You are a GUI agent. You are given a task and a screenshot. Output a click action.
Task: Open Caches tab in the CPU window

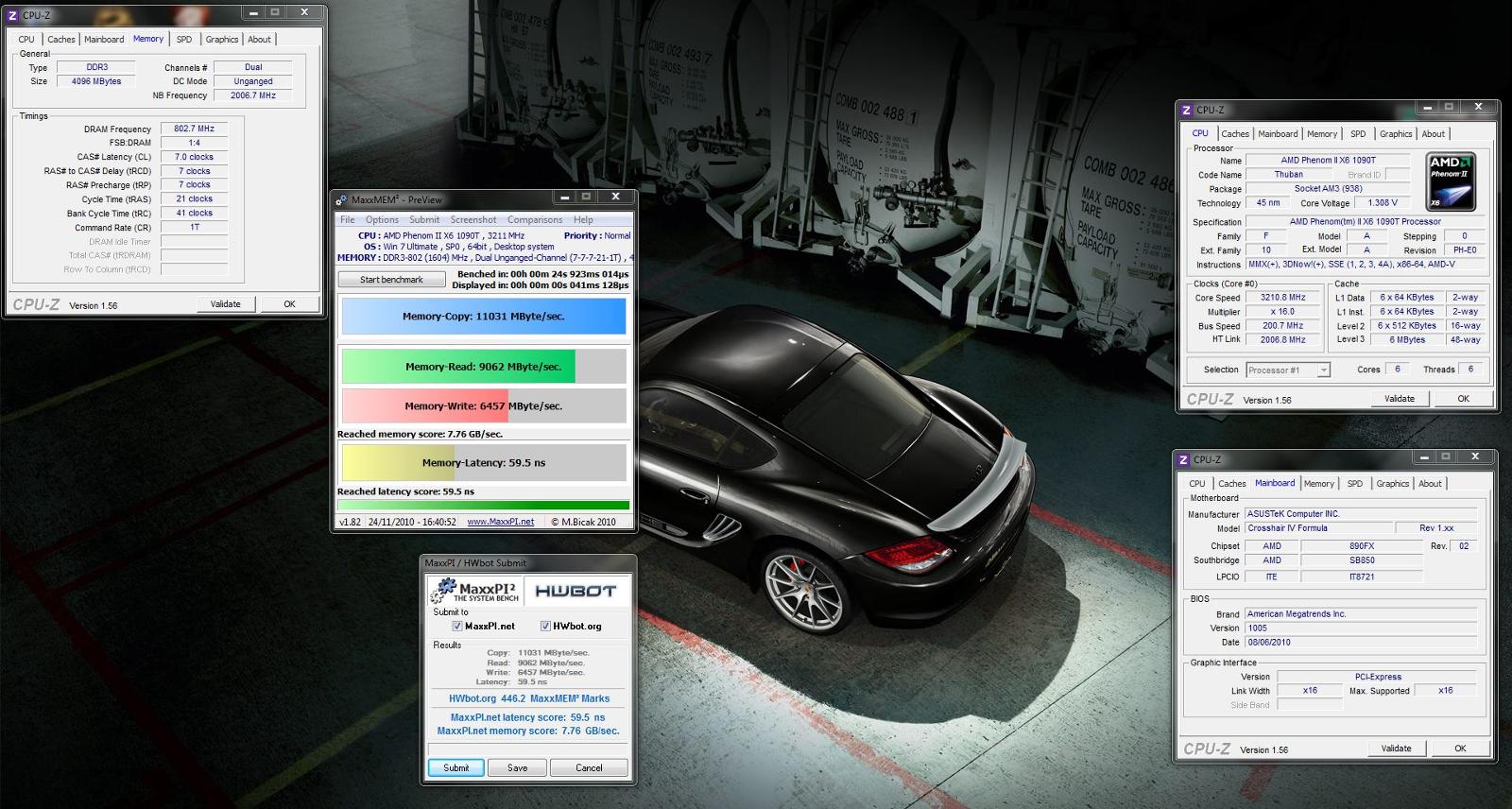(x=1235, y=133)
